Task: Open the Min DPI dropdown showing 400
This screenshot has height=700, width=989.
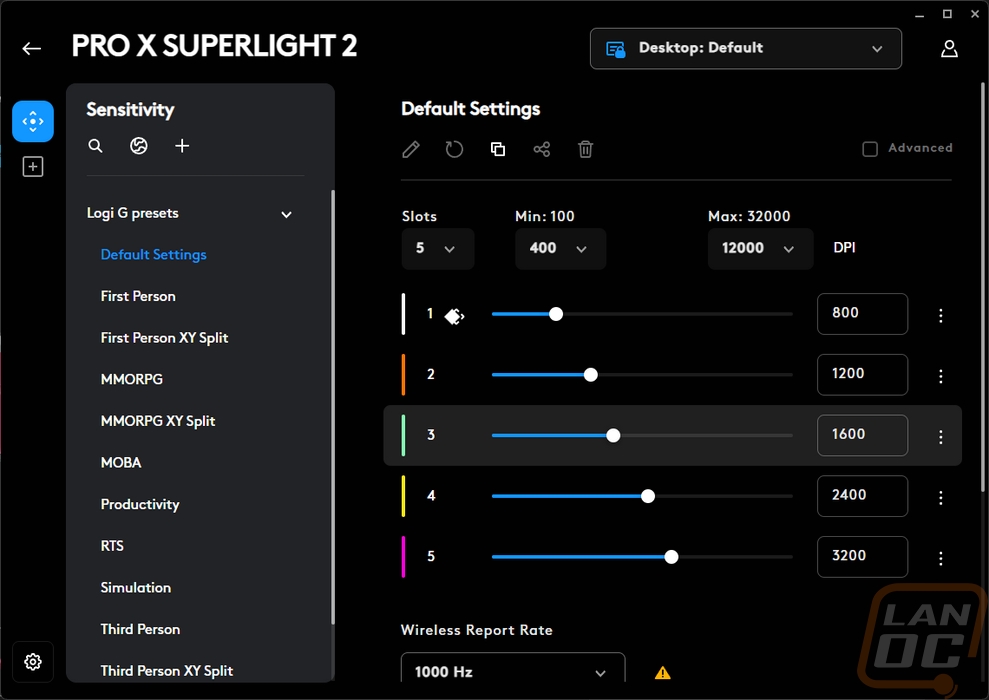Action: [560, 248]
